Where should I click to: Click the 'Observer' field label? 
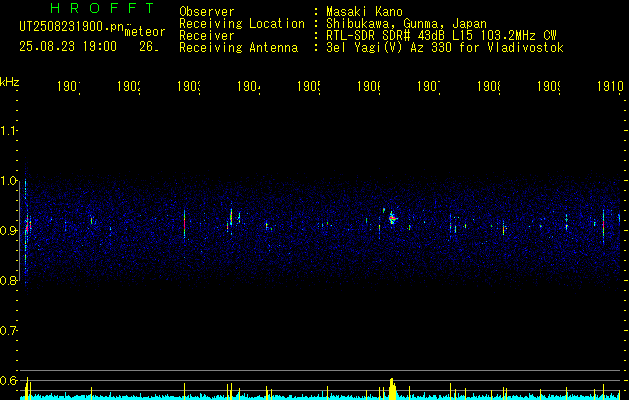207,12
